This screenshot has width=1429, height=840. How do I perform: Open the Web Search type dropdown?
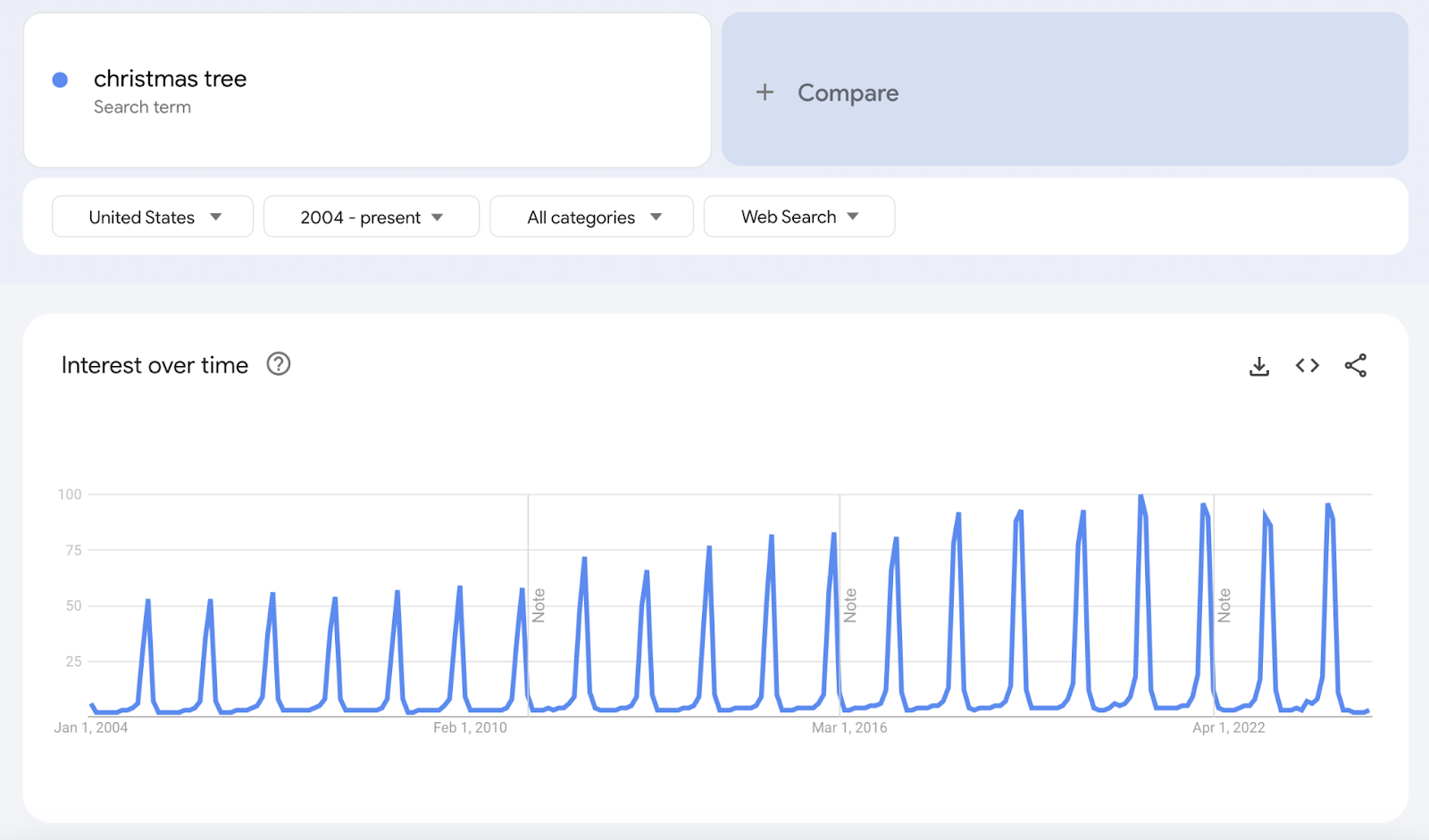coord(798,216)
